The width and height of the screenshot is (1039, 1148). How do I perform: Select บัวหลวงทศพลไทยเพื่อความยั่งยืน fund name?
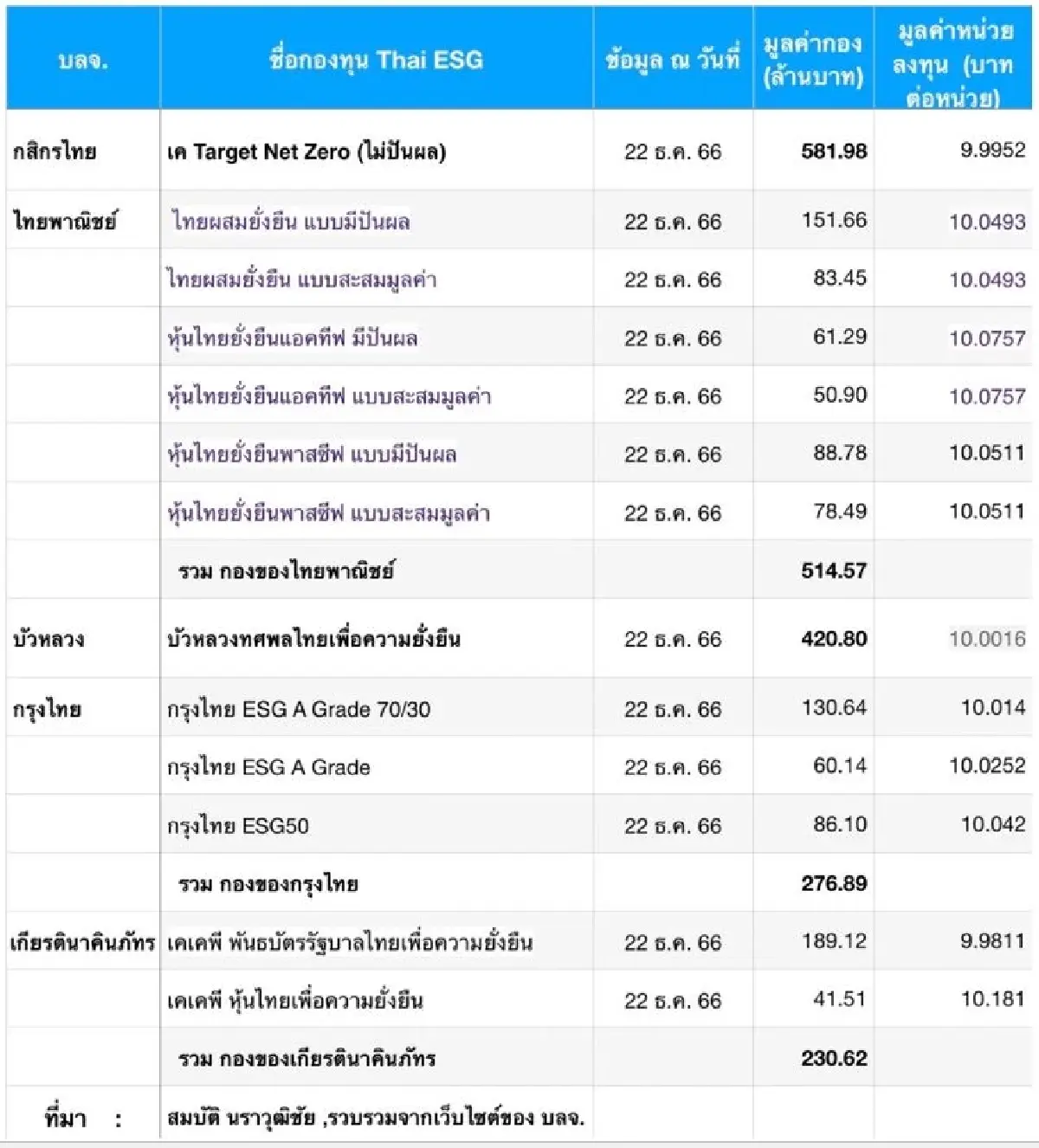[x=313, y=639]
